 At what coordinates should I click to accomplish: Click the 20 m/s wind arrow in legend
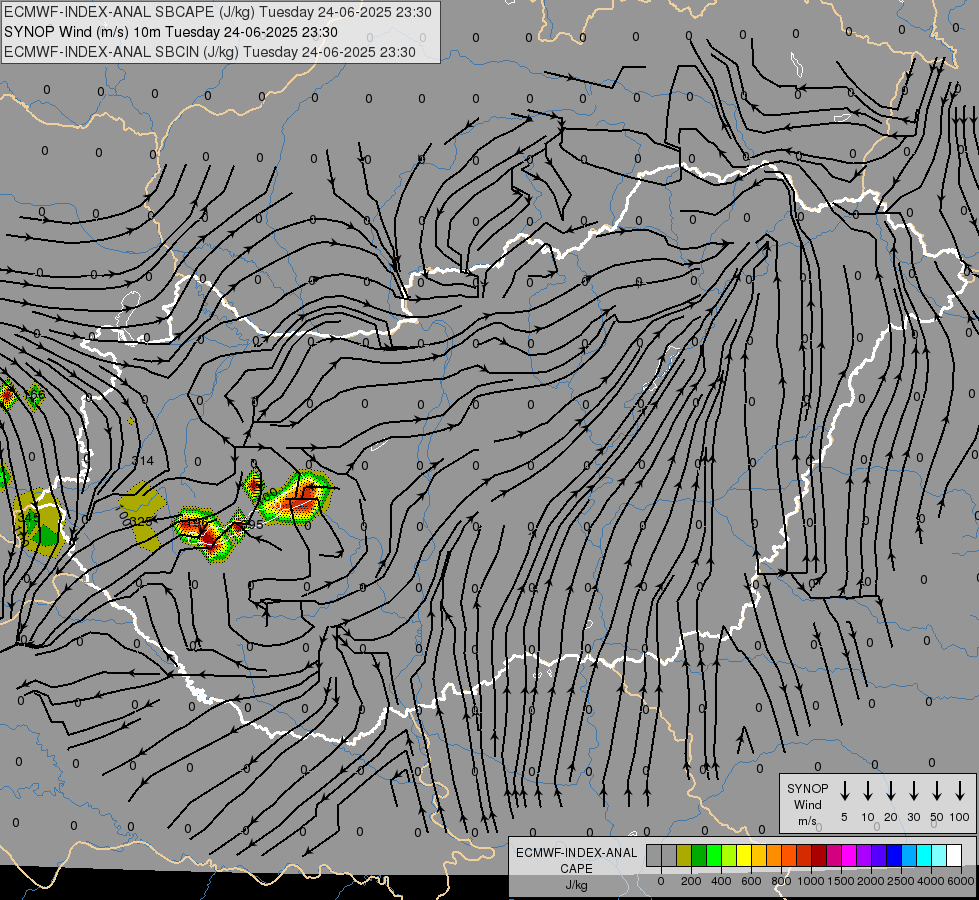[891, 791]
